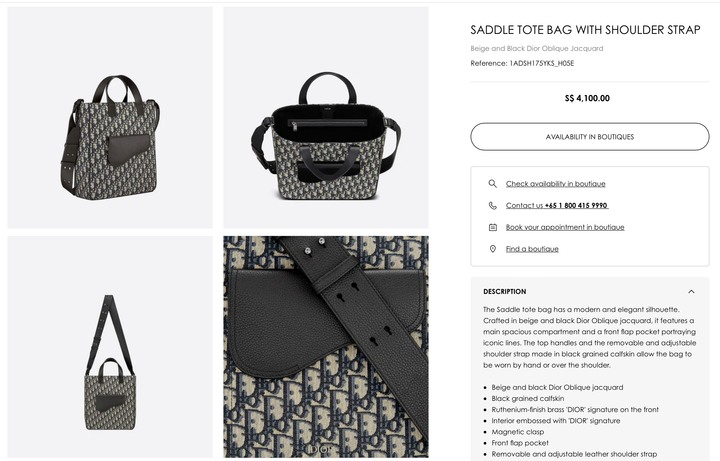Click the product reference number text
This screenshot has height=461, width=720.
tap(522, 63)
